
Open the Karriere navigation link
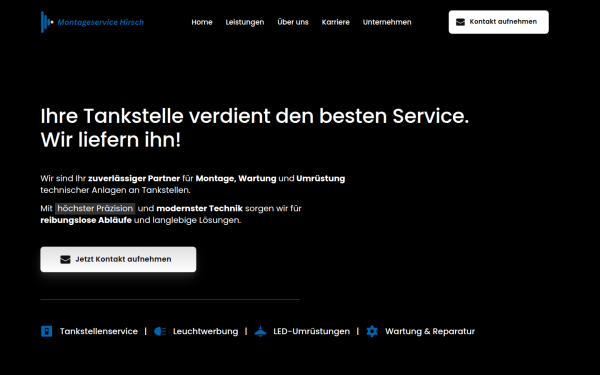[336, 22]
